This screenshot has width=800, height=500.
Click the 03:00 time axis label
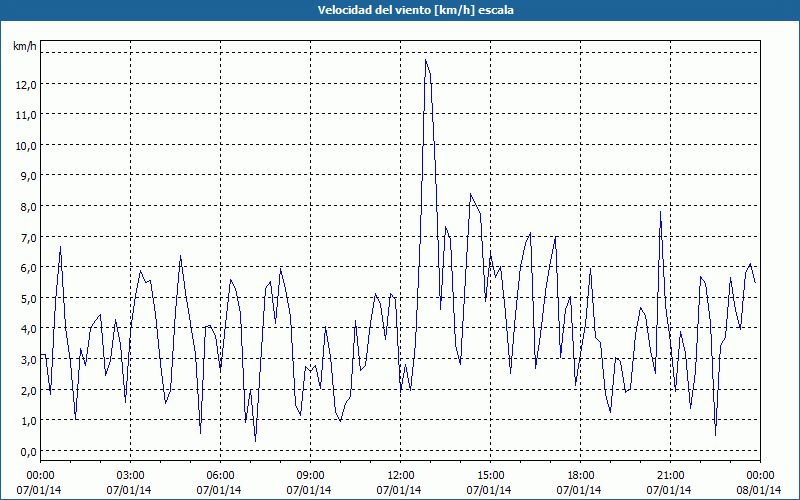pos(131,476)
